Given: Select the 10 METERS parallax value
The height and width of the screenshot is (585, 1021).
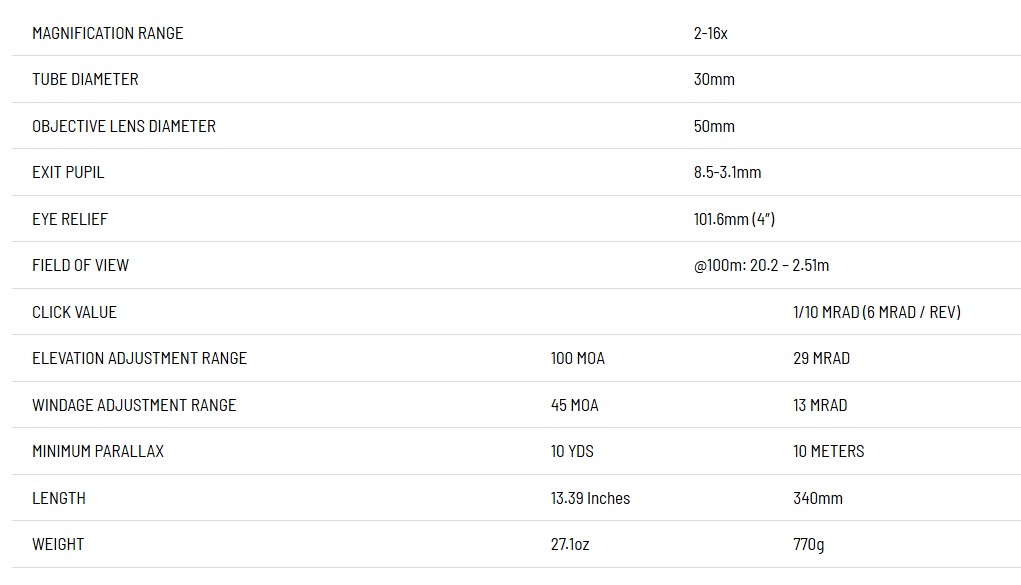Looking at the screenshot, I should (x=828, y=451).
